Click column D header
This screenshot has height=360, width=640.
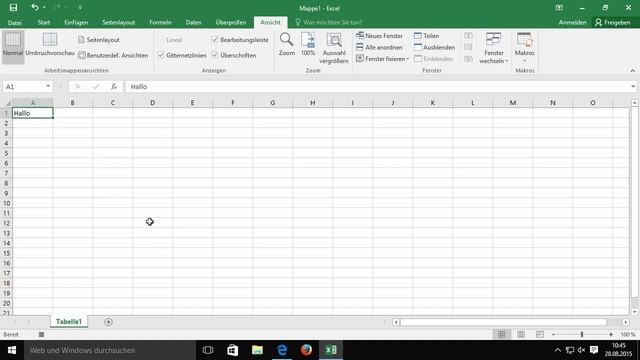pos(152,103)
